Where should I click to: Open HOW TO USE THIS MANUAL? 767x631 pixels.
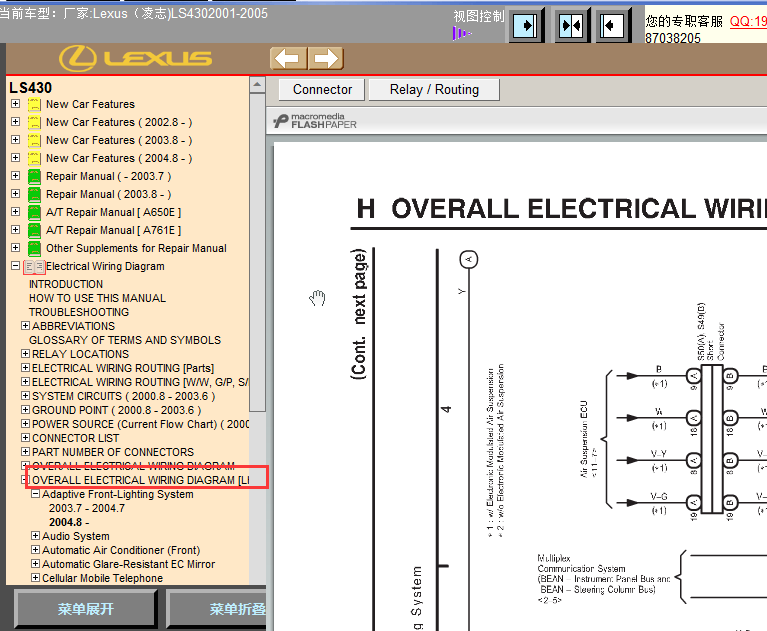click(97, 298)
